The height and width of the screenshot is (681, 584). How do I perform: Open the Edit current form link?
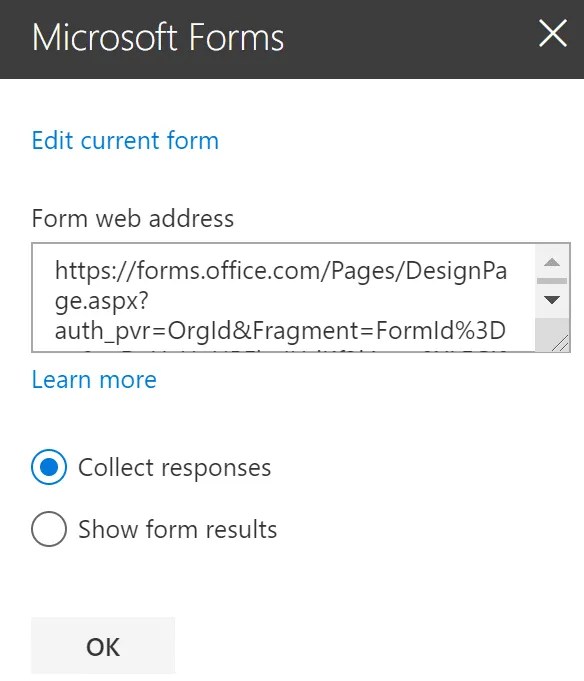pyautogui.click(x=125, y=141)
